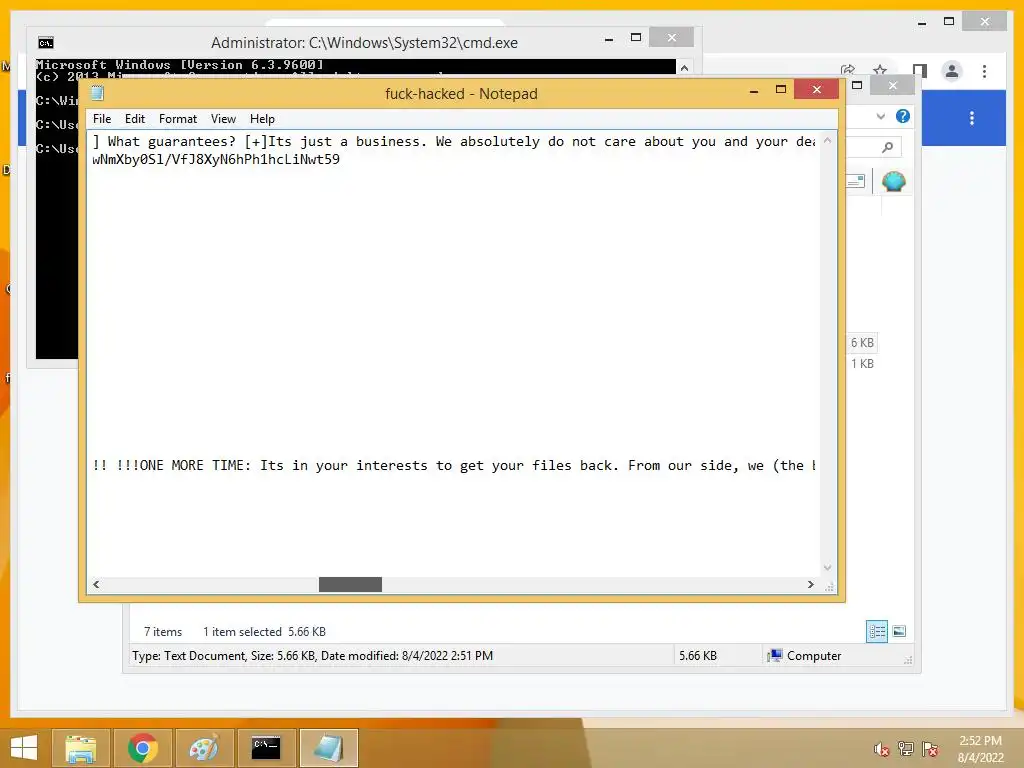Open the Help menu in Notepad
The height and width of the screenshot is (768, 1024).
click(262, 119)
